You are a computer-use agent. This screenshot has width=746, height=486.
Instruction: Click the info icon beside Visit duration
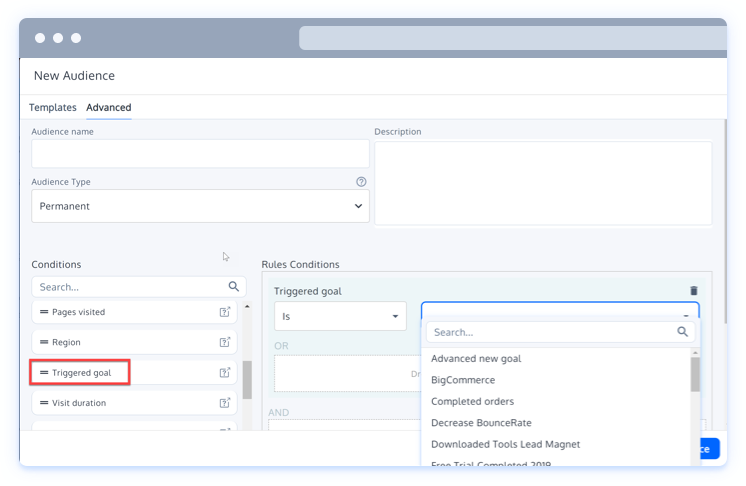point(225,403)
